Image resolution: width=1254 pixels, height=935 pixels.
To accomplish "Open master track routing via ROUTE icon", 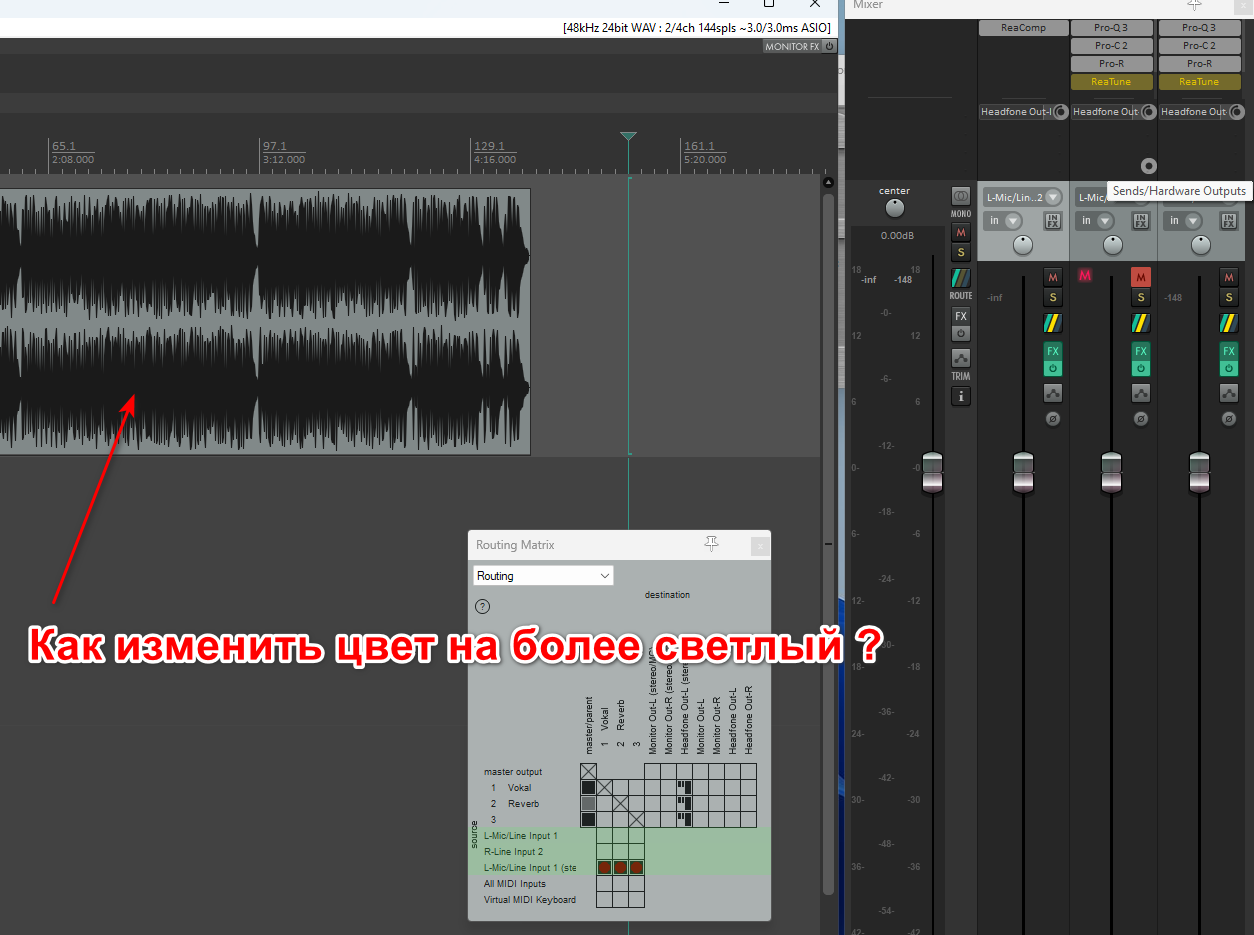I will click(961, 278).
